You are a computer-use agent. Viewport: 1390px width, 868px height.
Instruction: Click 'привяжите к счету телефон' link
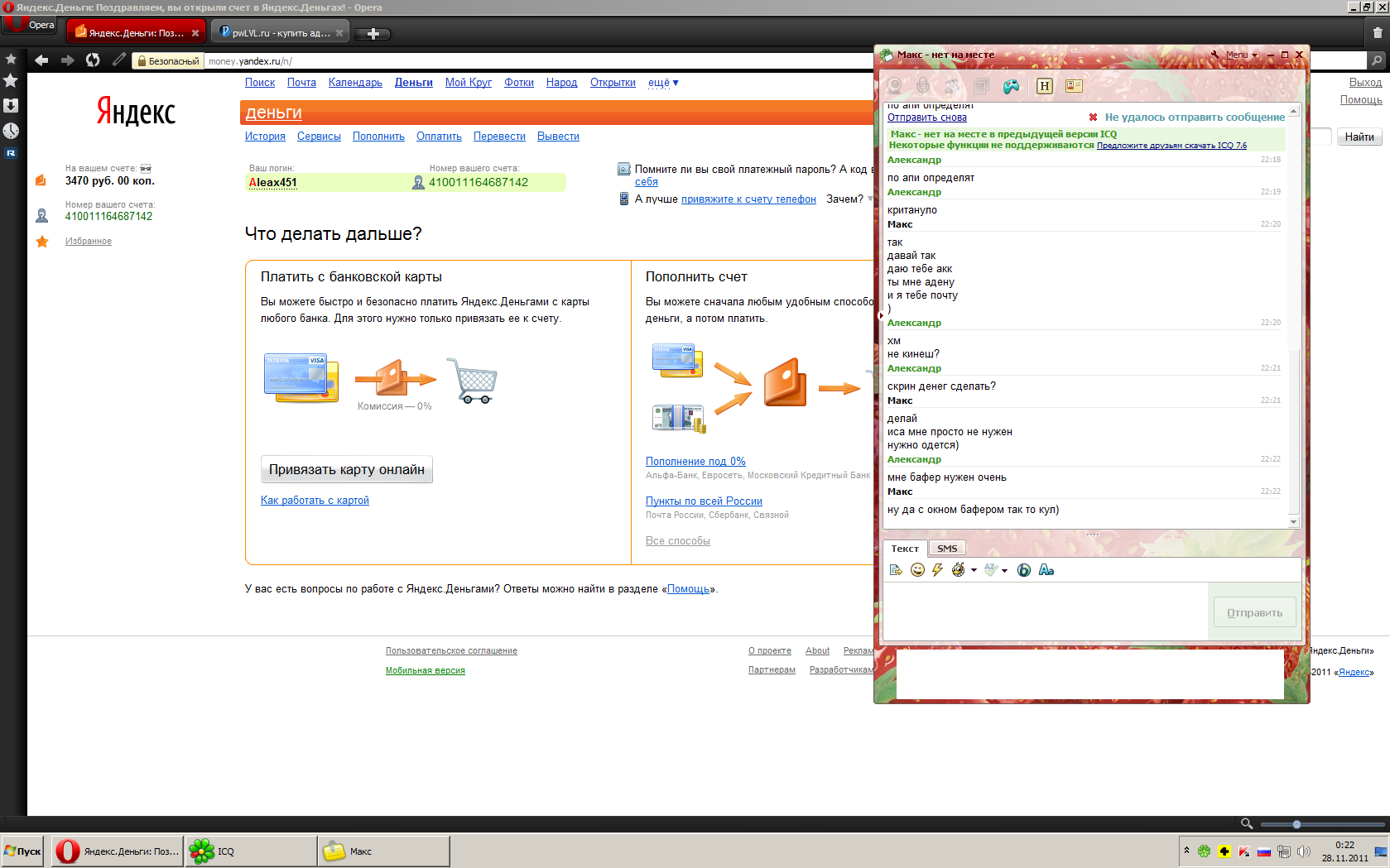[748, 199]
